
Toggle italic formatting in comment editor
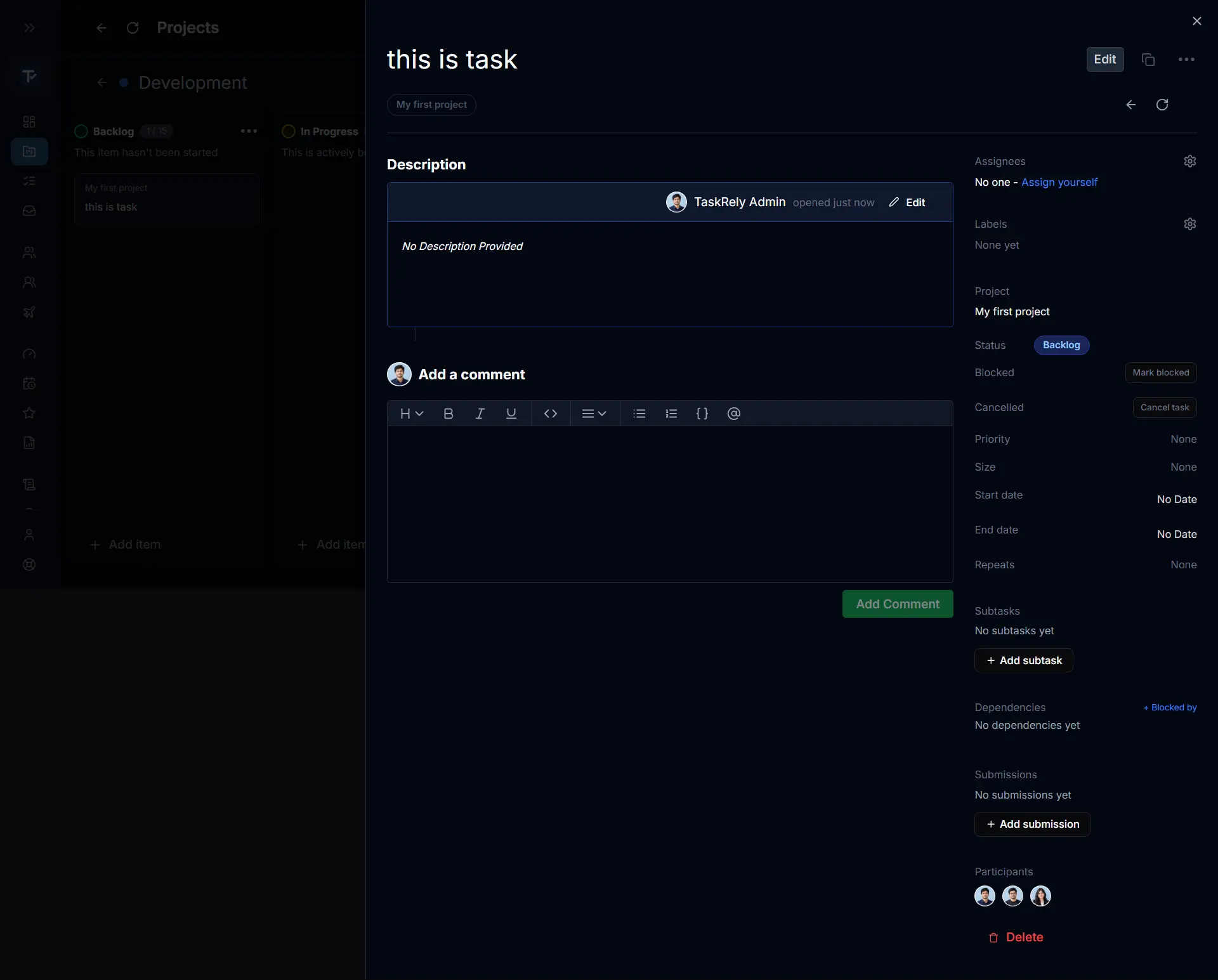click(480, 414)
